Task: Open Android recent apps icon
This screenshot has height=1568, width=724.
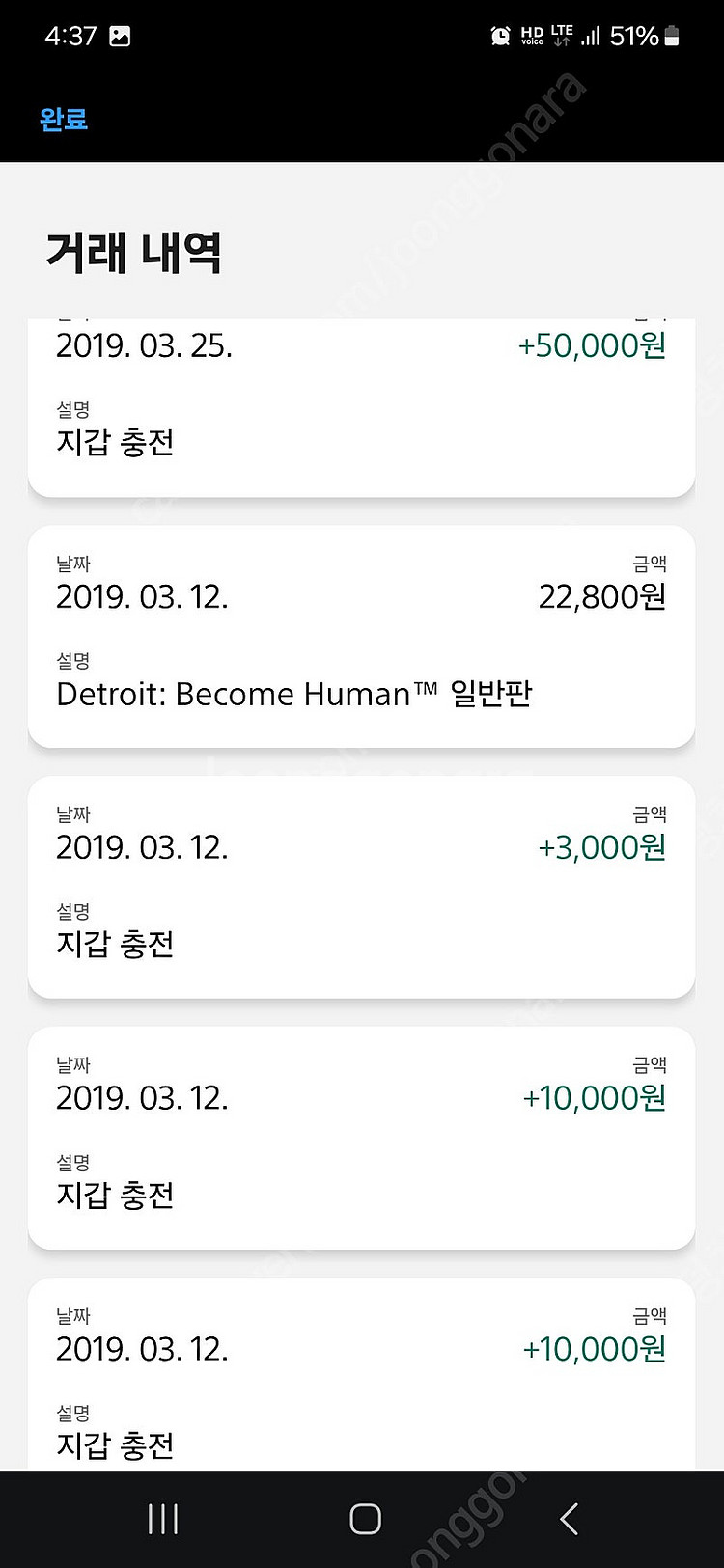Action: tap(163, 1519)
